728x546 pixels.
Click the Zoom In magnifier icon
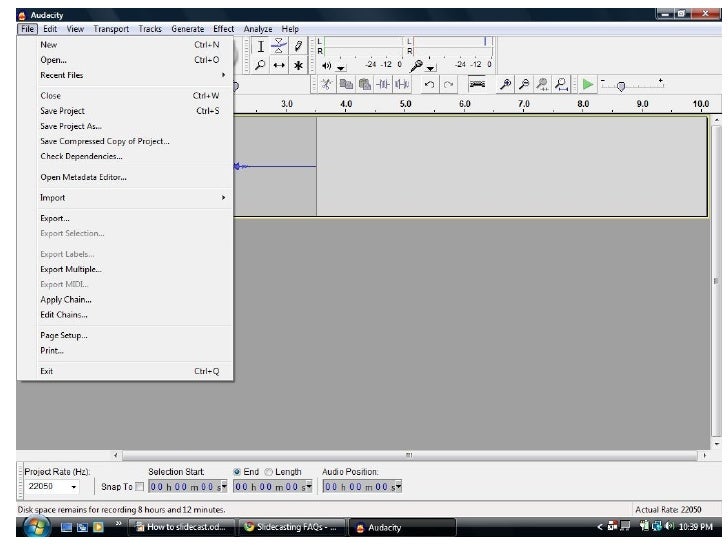506,85
